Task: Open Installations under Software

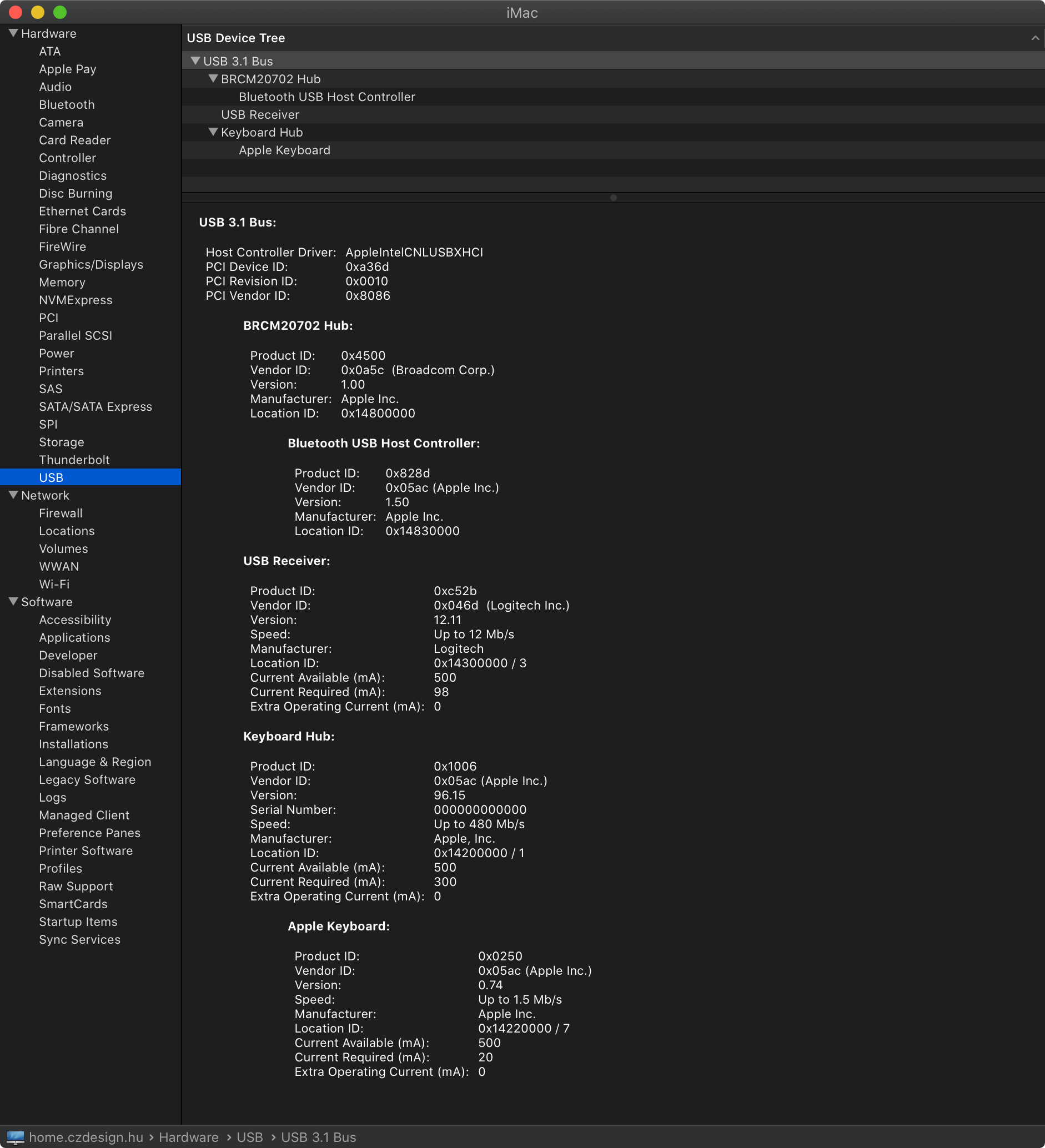Action: [x=73, y=744]
